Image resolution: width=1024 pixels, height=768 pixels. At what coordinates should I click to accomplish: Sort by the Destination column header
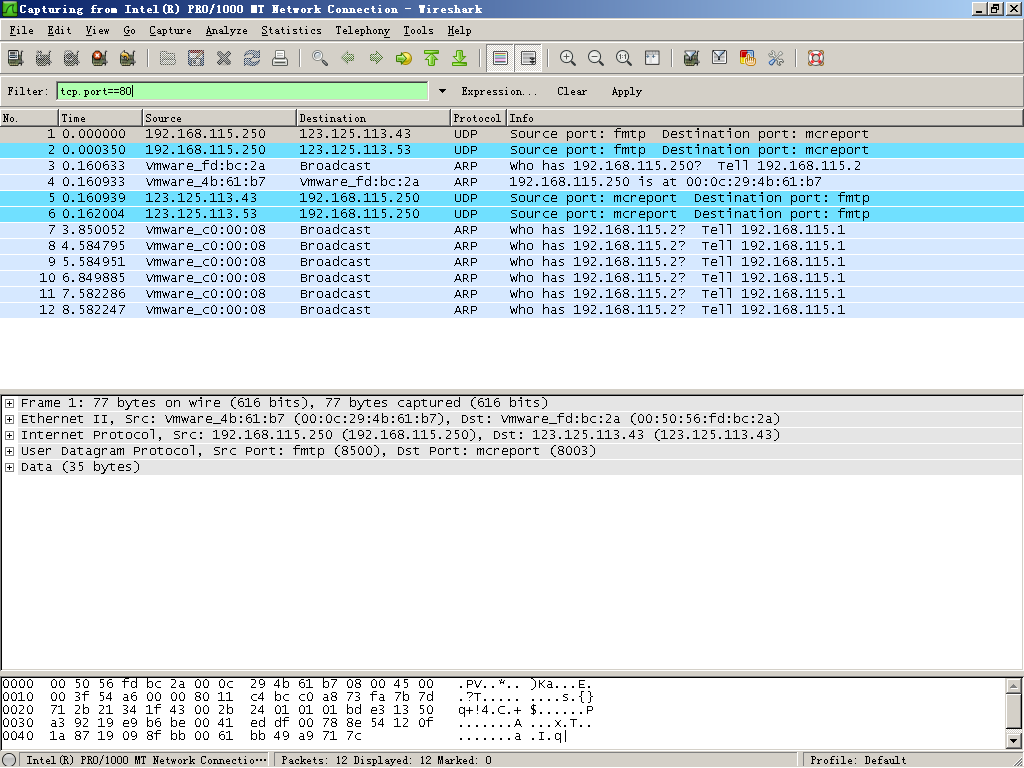(374, 118)
